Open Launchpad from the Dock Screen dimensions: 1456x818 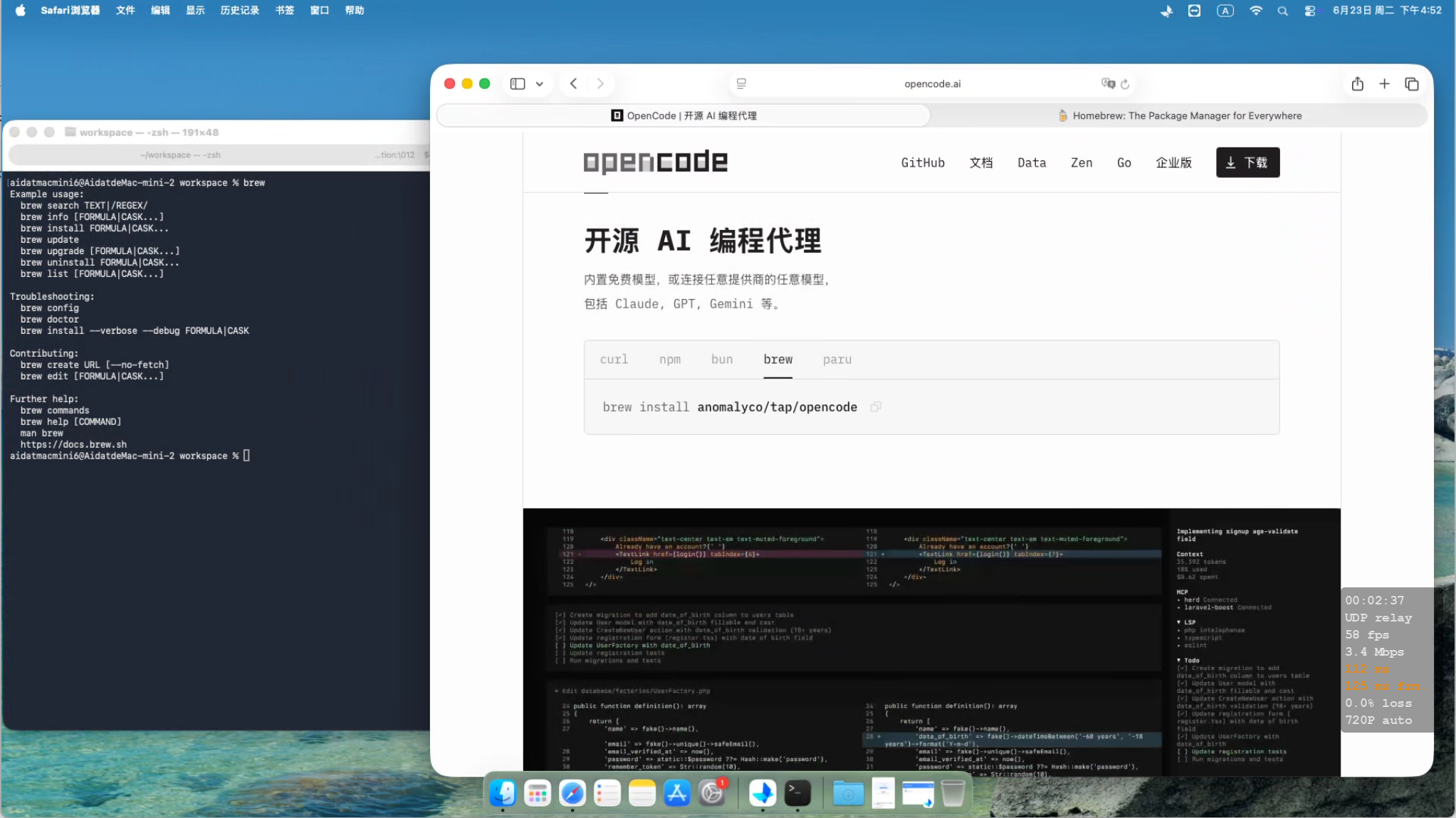(538, 792)
